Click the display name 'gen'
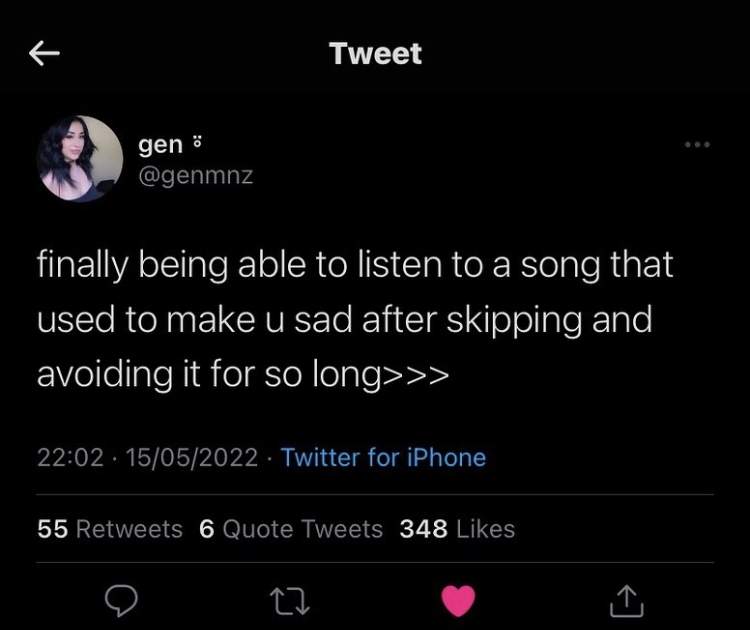Screen dimensions: 750x630 [x=160, y=144]
